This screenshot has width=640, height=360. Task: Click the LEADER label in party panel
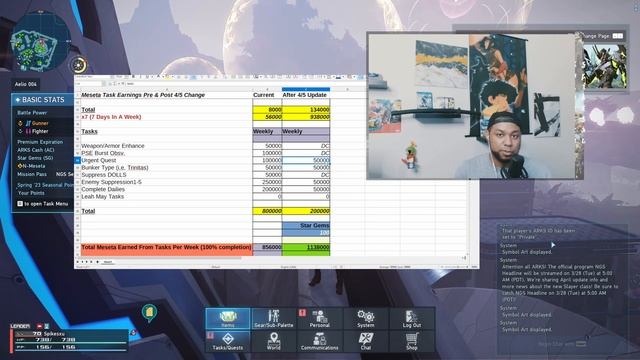[x=20, y=326]
